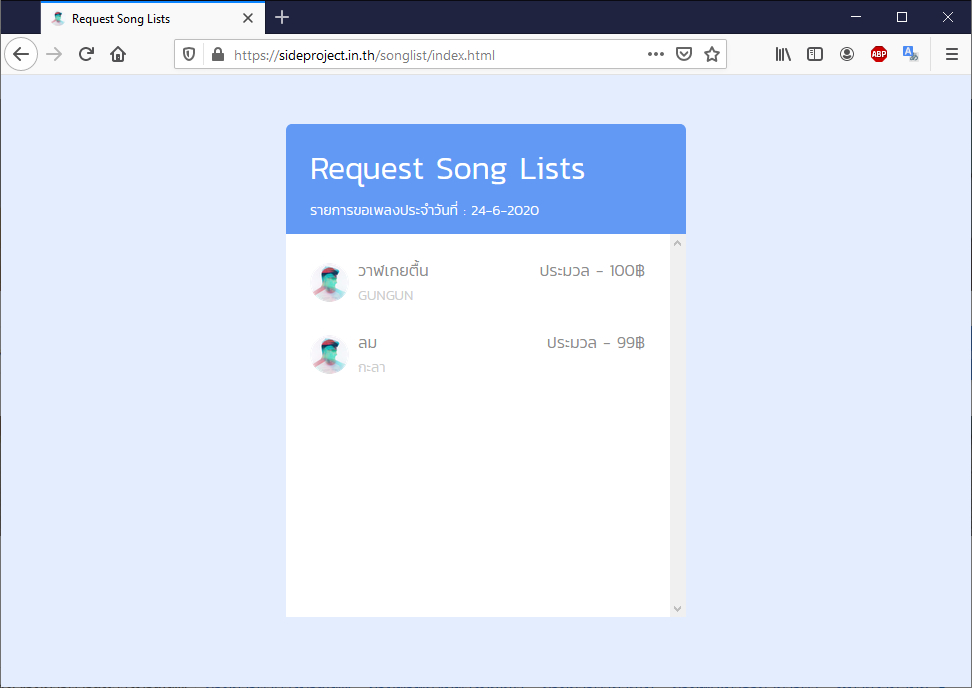
Task: Open the ABP Adblock Plus icon
Action: tap(879, 53)
